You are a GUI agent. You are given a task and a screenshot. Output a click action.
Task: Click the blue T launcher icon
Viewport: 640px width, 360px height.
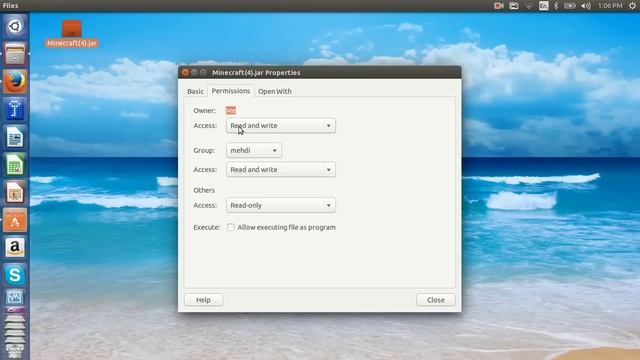point(15,109)
